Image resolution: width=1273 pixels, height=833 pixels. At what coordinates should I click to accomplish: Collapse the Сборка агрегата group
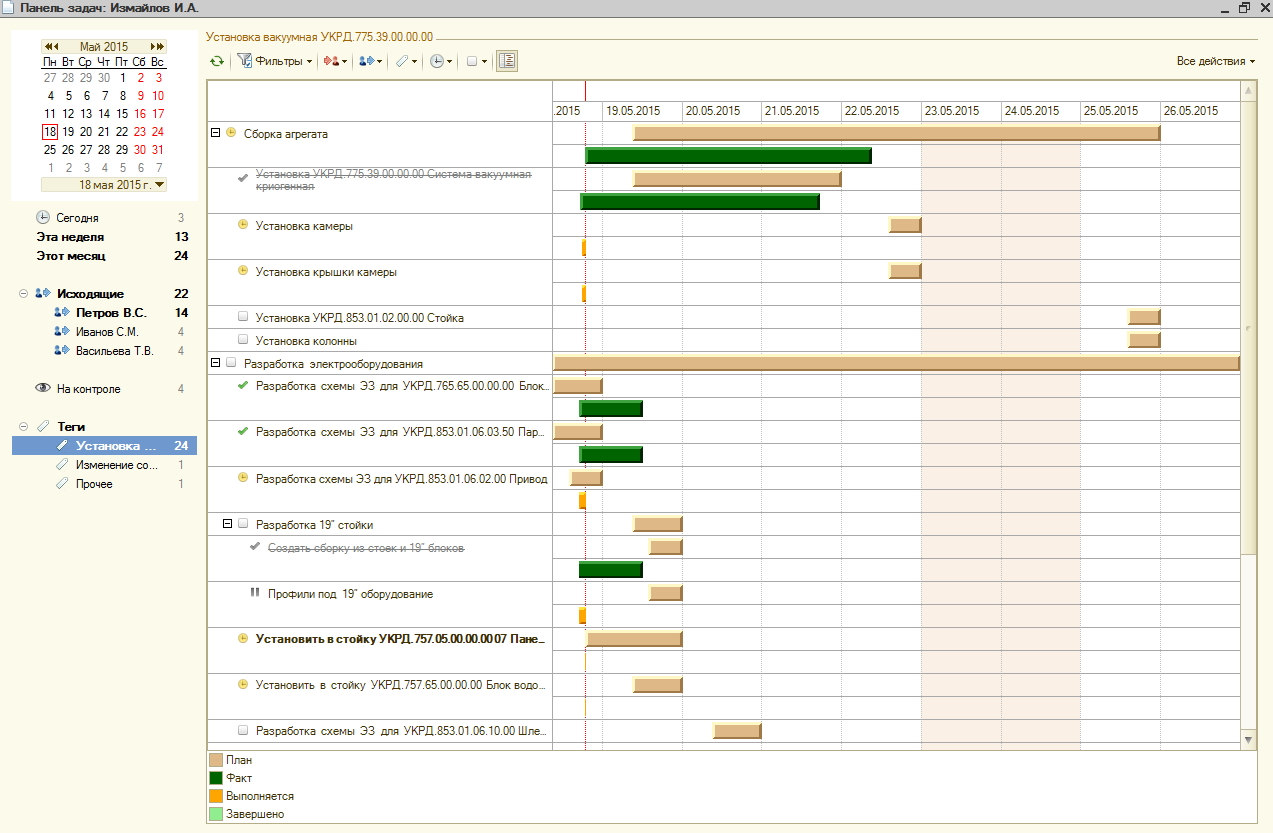[x=215, y=133]
